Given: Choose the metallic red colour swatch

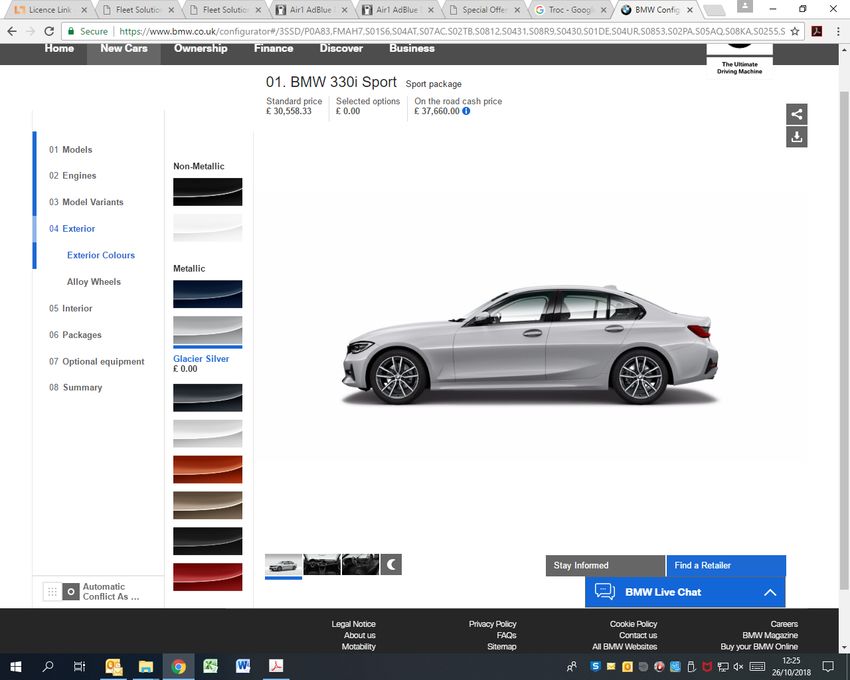Looking at the screenshot, I should point(208,577).
